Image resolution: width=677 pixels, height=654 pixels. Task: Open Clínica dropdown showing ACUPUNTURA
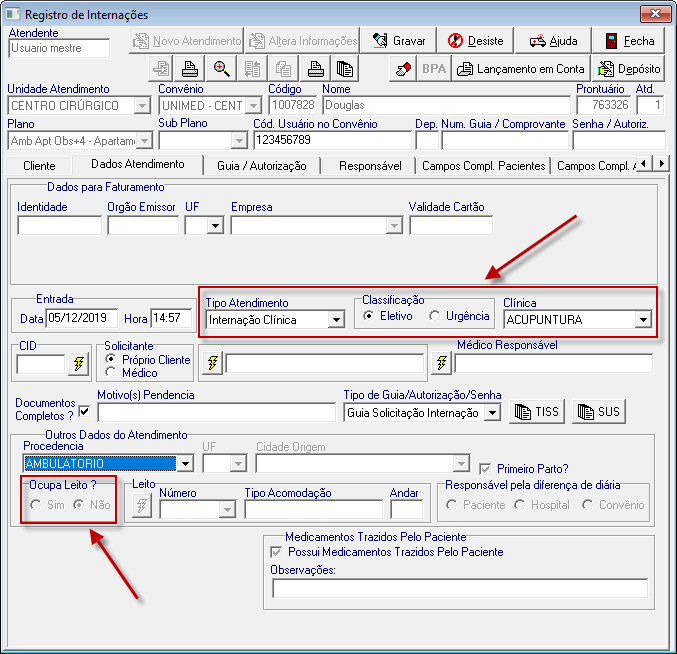tap(643, 320)
